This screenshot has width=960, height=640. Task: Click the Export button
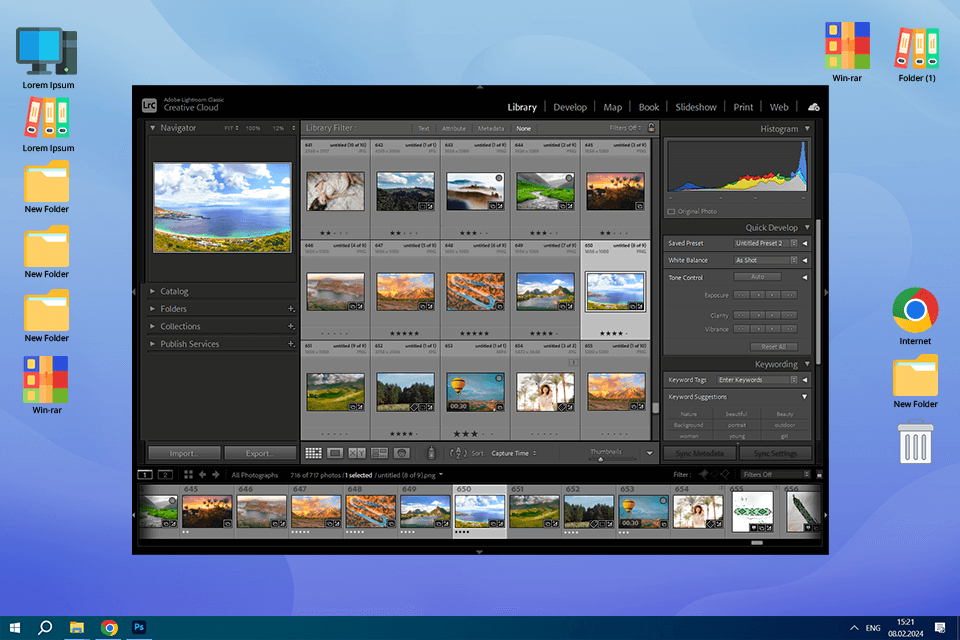coord(260,453)
